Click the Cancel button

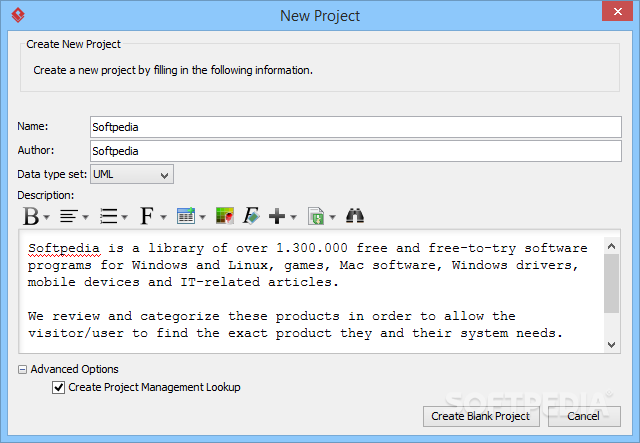pos(584,416)
